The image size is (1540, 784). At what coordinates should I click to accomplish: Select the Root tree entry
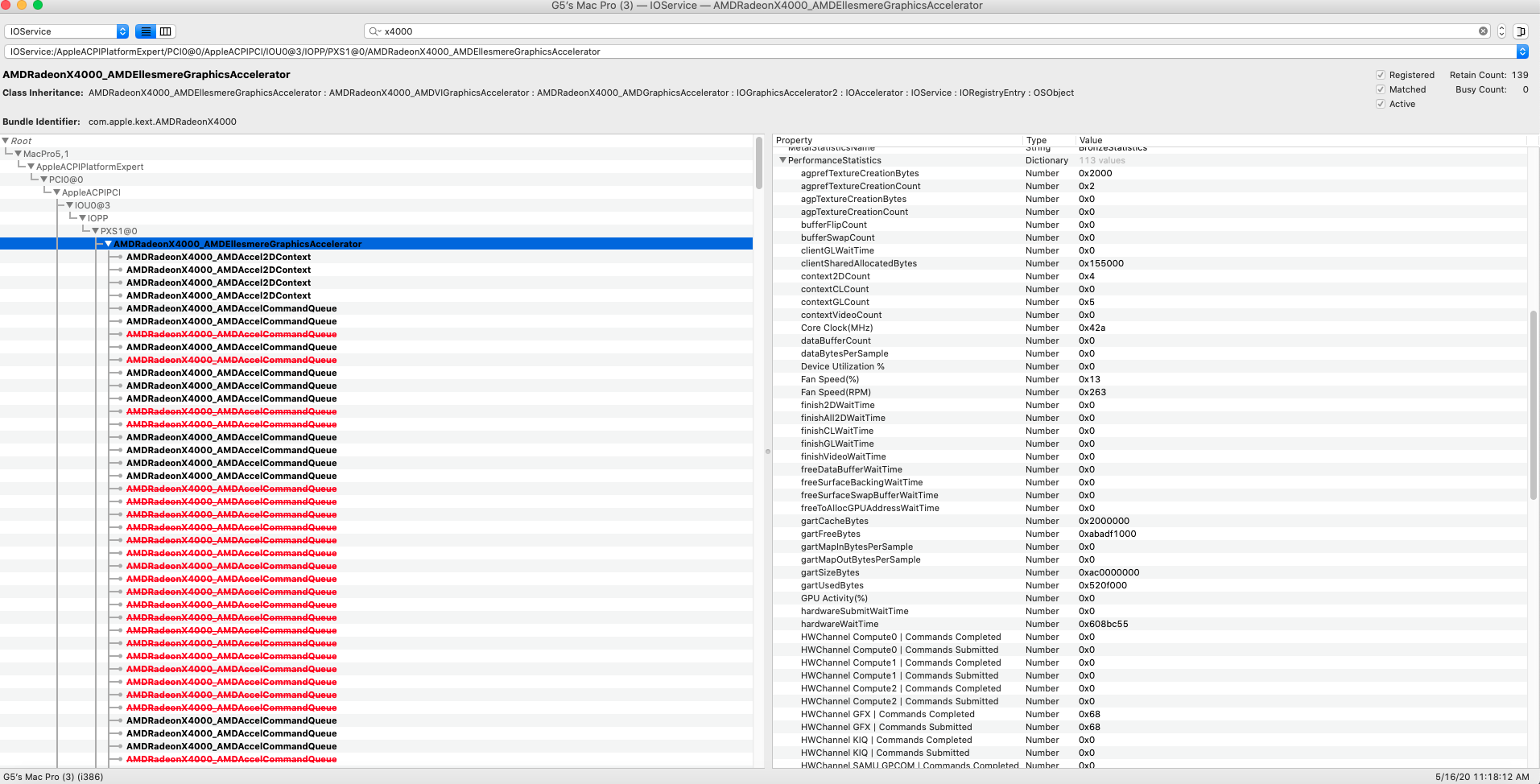tap(21, 141)
